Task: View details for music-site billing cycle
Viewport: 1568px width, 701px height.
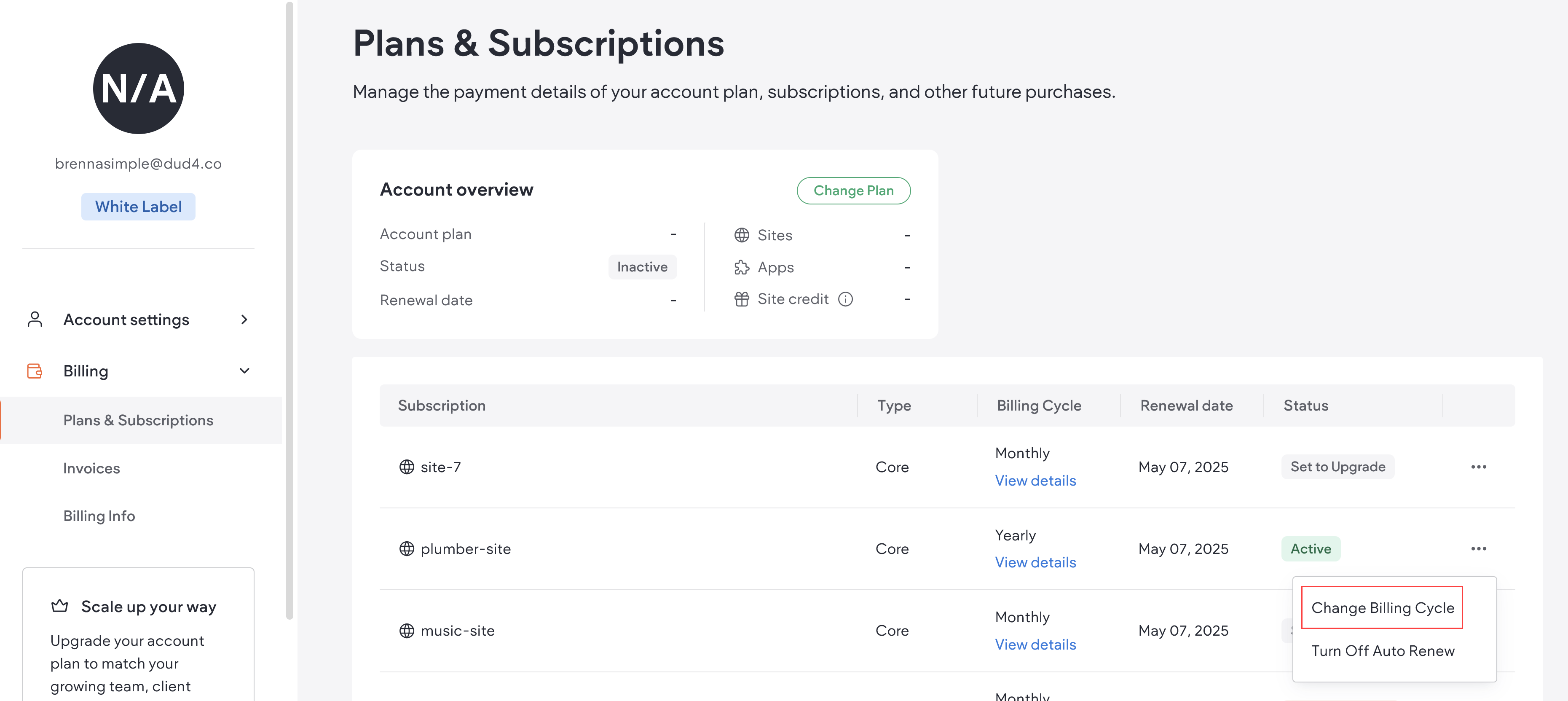Action: pyautogui.click(x=1035, y=645)
